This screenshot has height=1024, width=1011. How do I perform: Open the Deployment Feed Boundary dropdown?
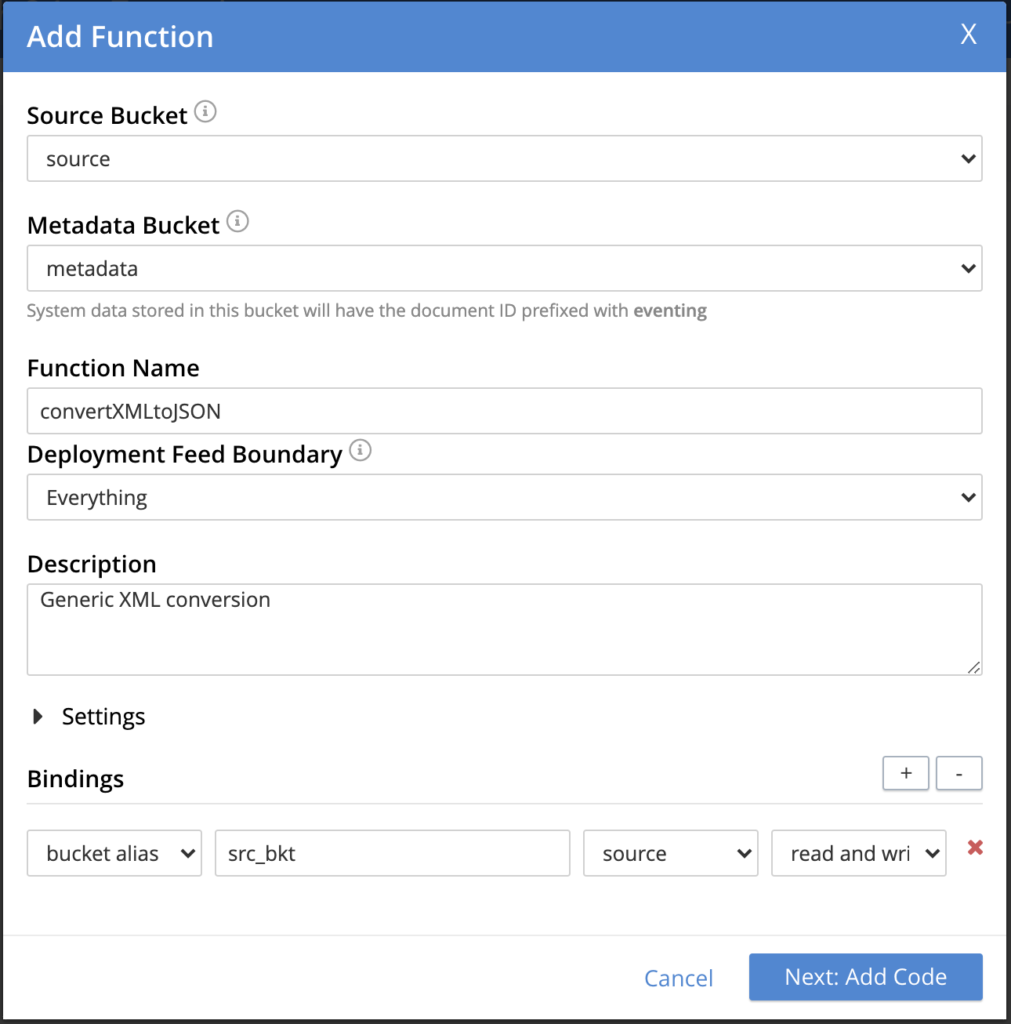[504, 497]
